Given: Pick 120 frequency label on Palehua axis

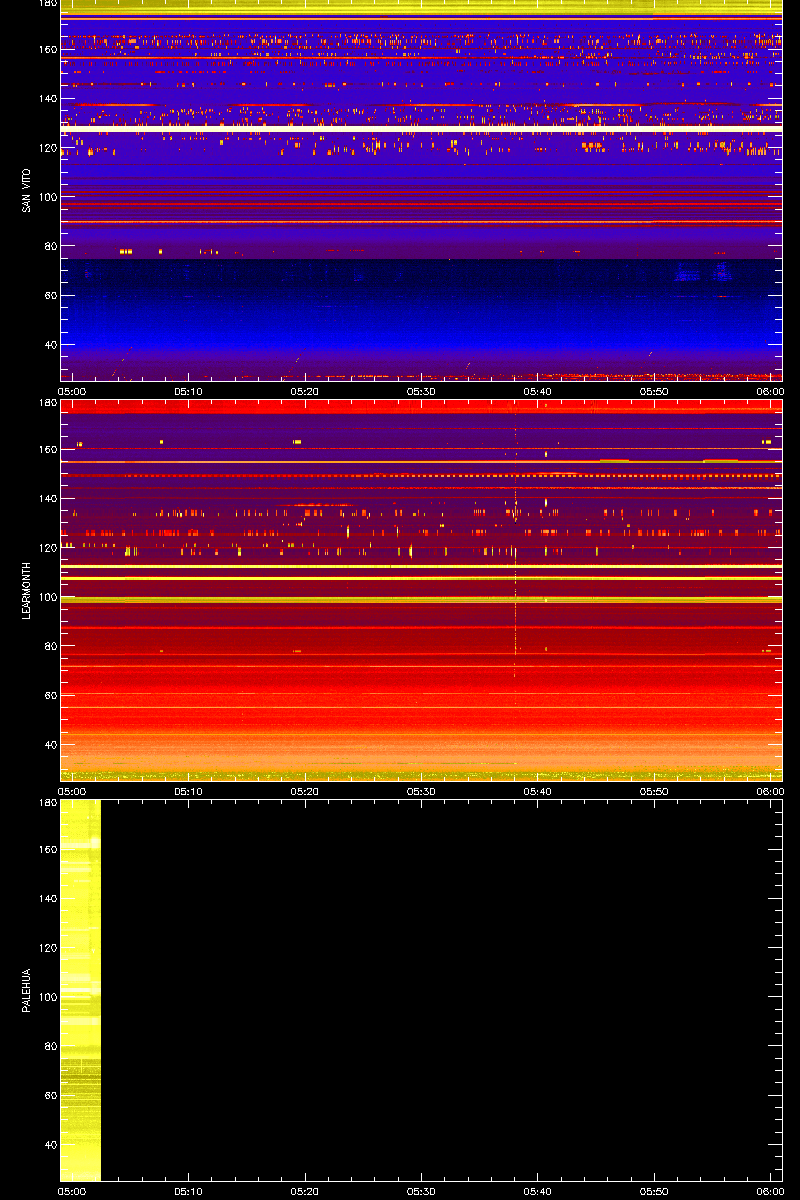Looking at the screenshot, I should point(46,948).
